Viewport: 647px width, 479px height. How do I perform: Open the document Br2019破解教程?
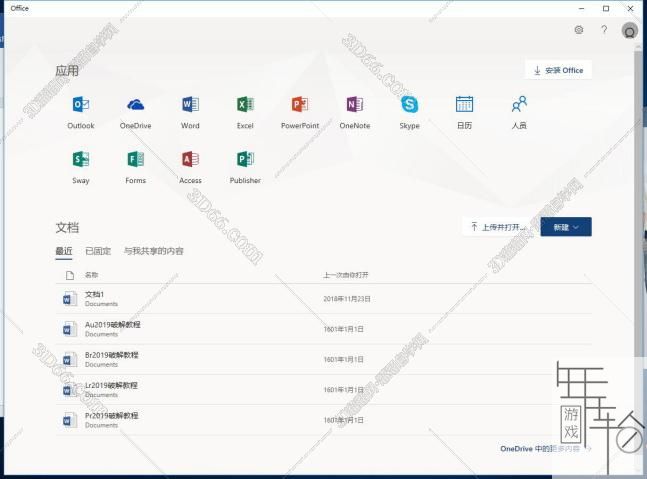click(x=112, y=355)
